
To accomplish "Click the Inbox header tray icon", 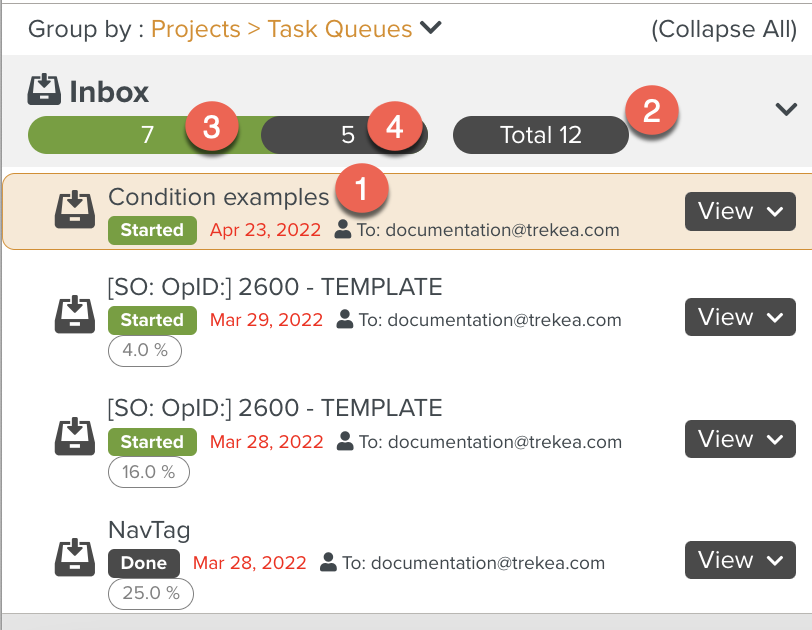I will click(x=44, y=91).
